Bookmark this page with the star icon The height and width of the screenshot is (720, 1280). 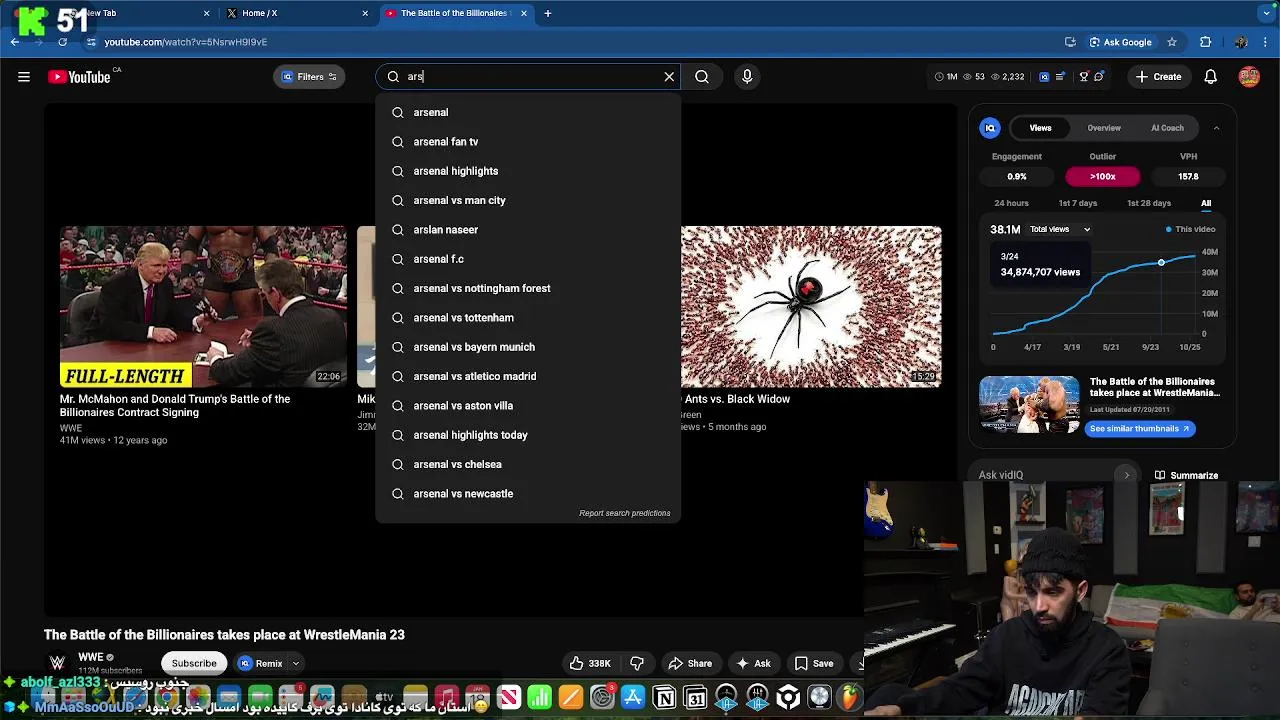tap(1172, 42)
